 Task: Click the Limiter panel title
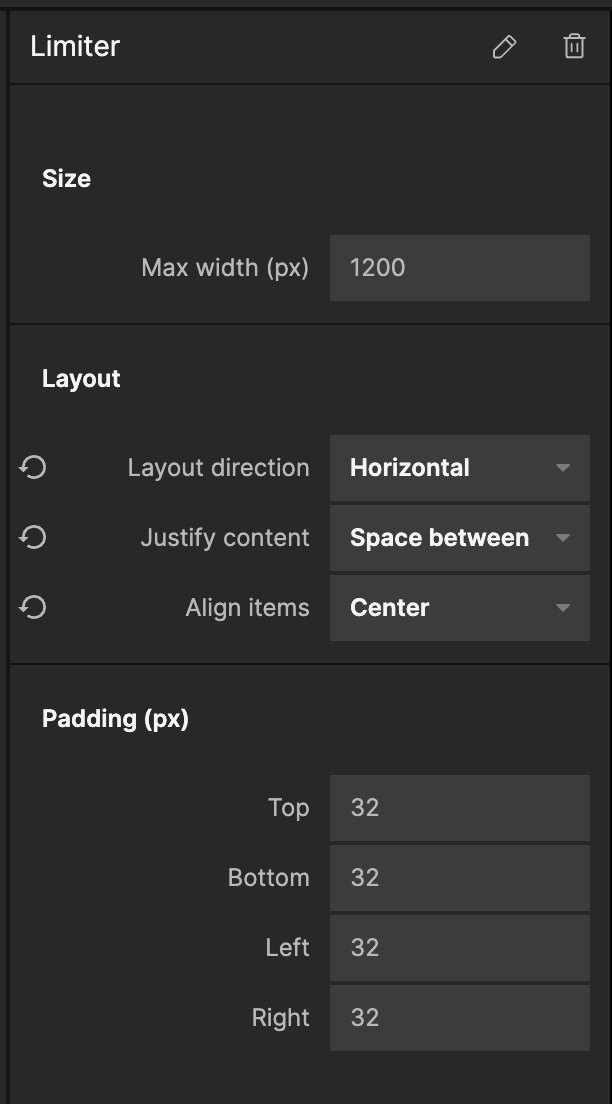click(x=75, y=47)
